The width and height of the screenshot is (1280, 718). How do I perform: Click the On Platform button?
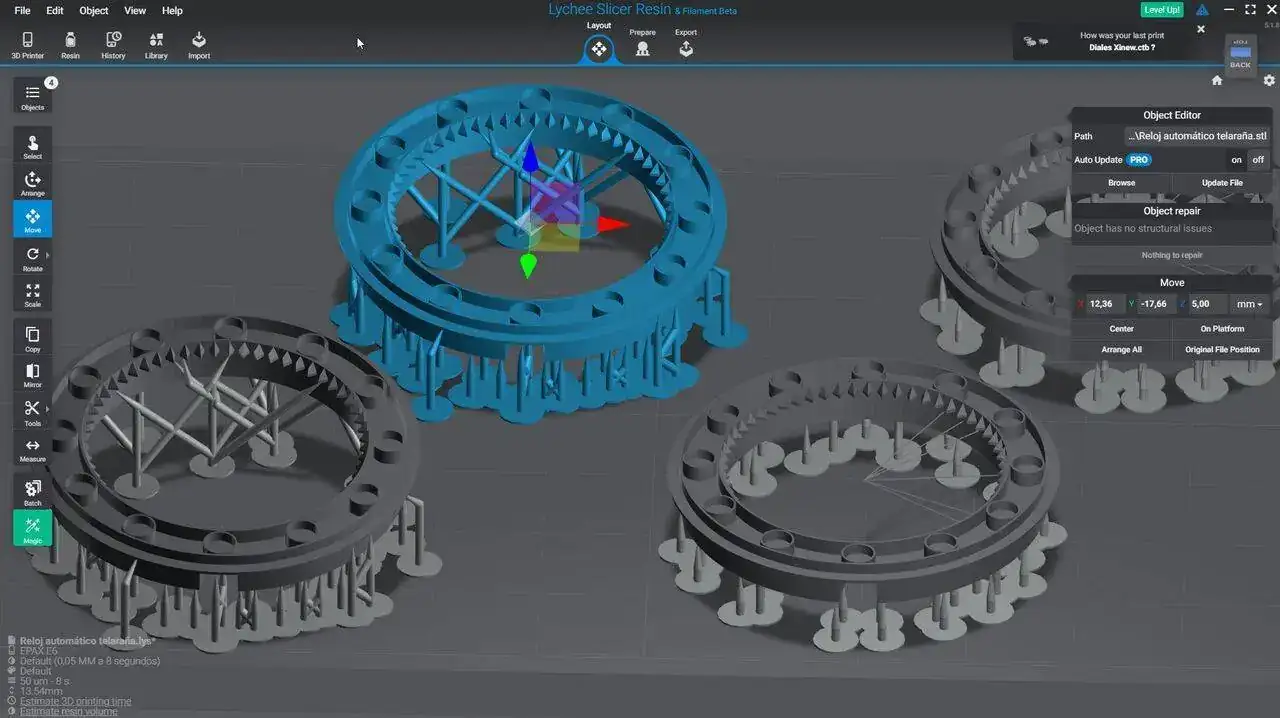coord(1222,328)
